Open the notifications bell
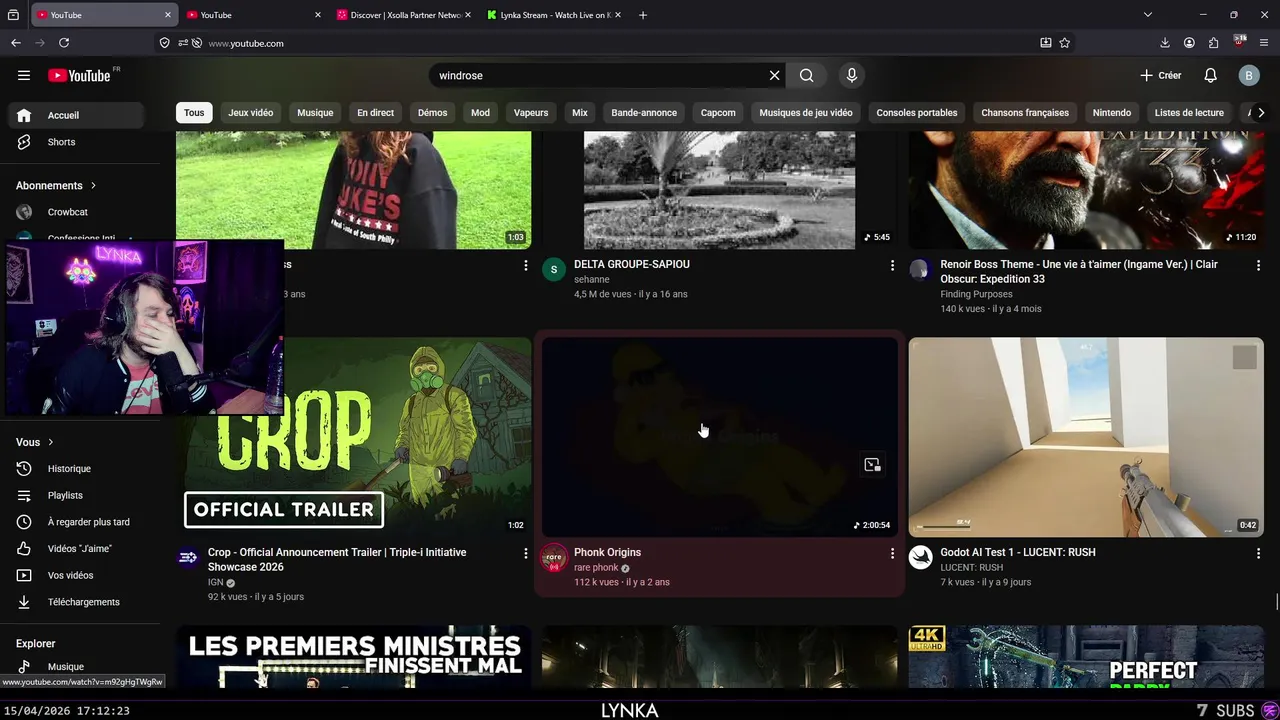Image resolution: width=1280 pixels, height=720 pixels. pos(1210,75)
